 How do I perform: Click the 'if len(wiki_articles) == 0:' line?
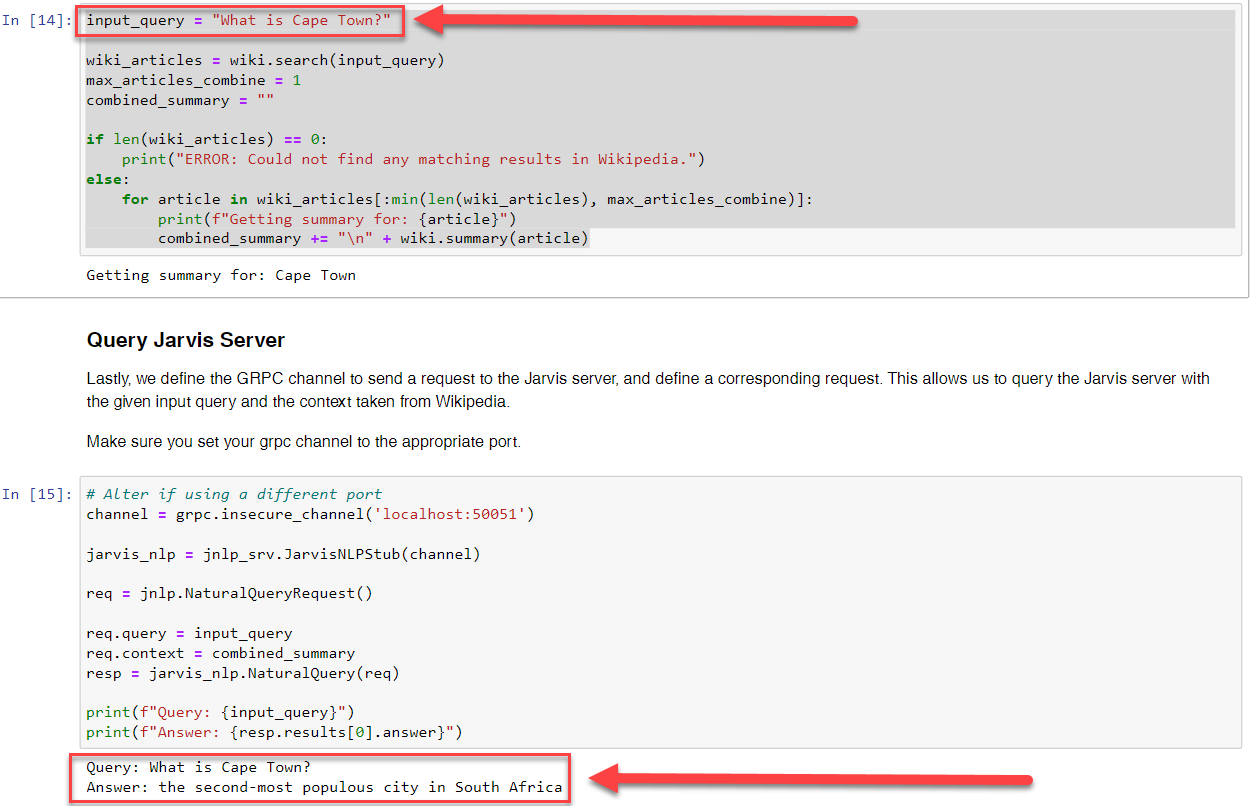pyautogui.click(x=207, y=139)
